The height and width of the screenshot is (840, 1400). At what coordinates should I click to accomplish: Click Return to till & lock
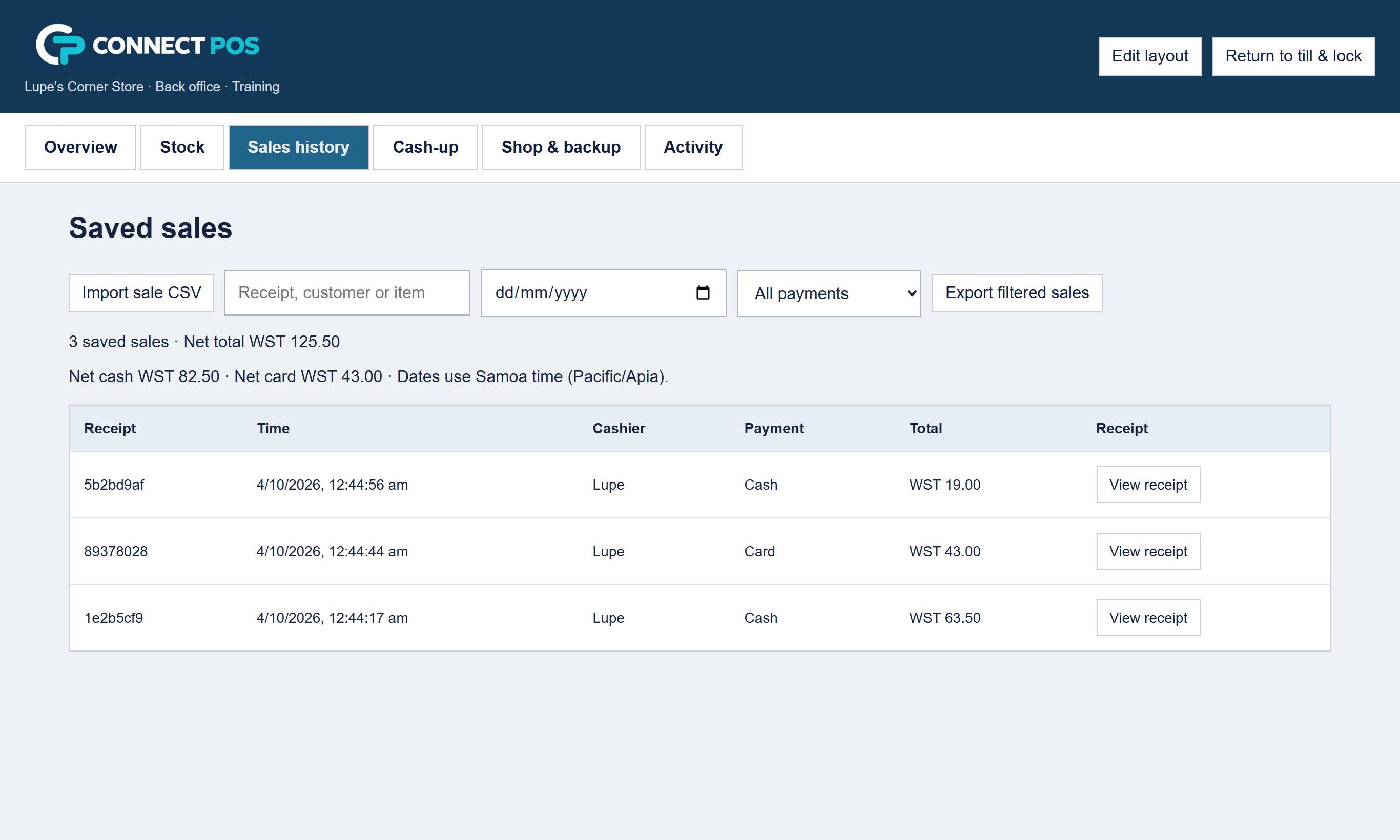point(1293,56)
